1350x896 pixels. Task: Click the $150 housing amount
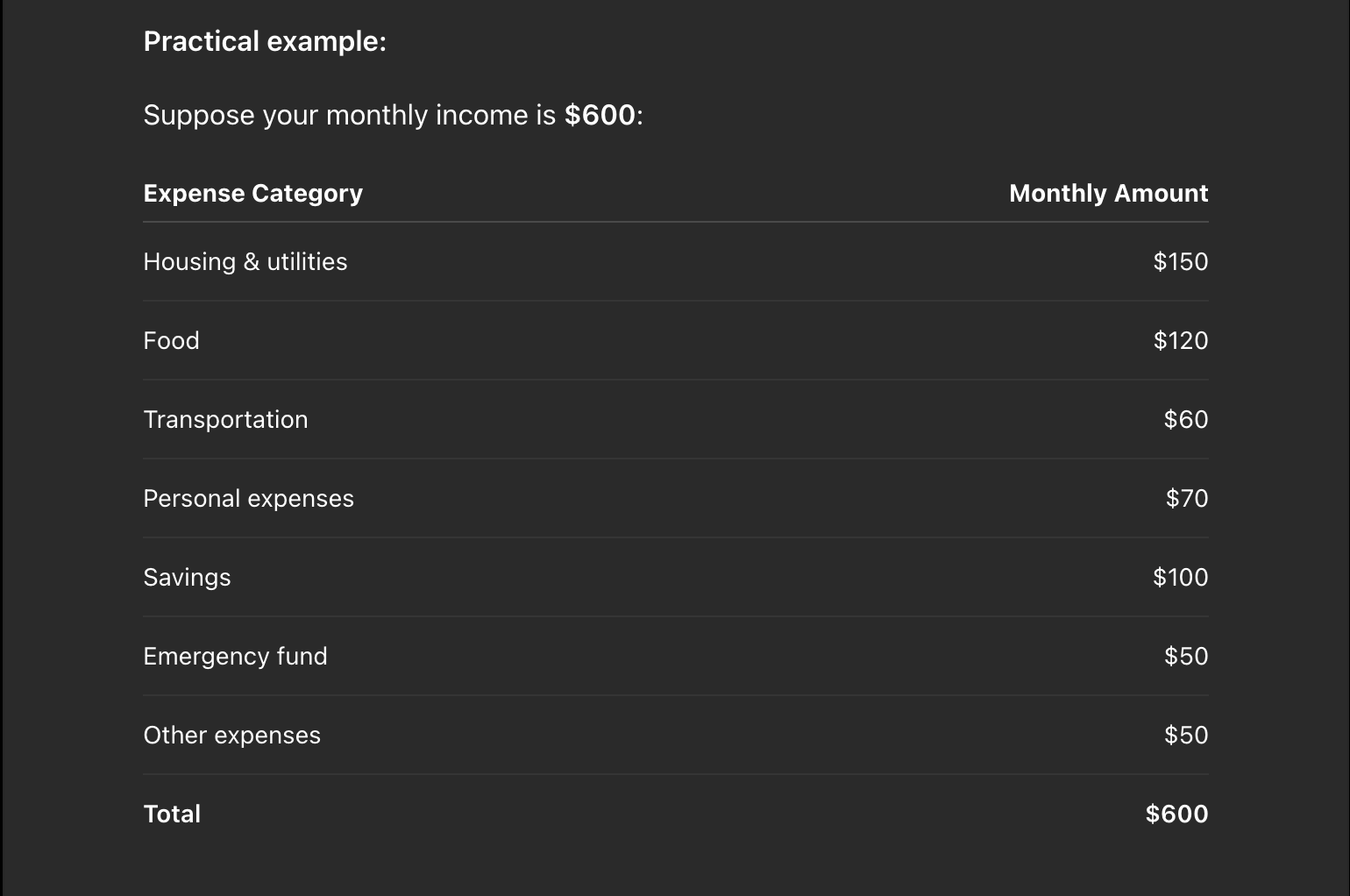(1181, 262)
